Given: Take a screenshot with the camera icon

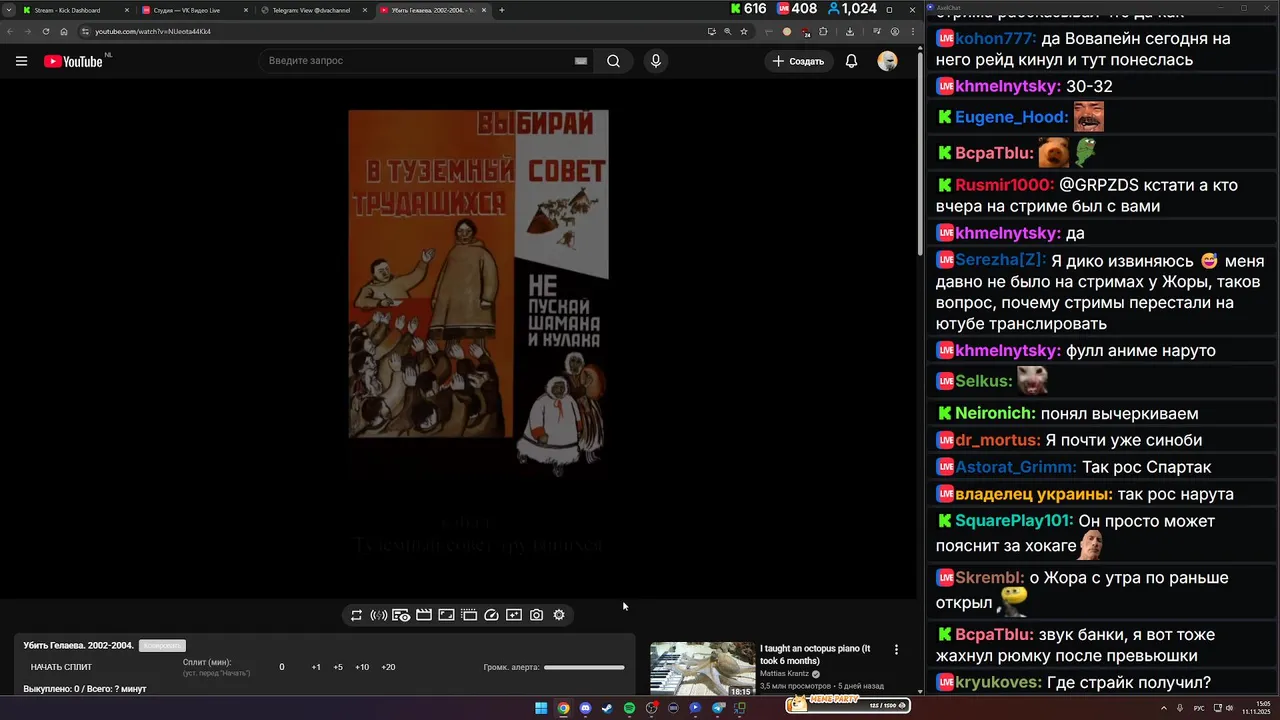Looking at the screenshot, I should (537, 615).
